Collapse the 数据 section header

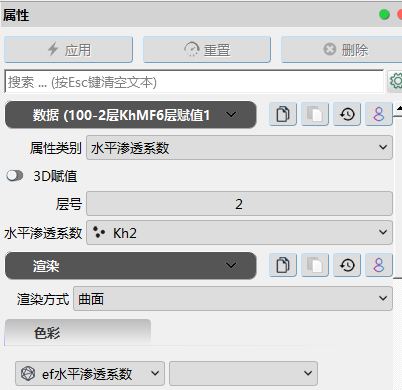[131, 115]
